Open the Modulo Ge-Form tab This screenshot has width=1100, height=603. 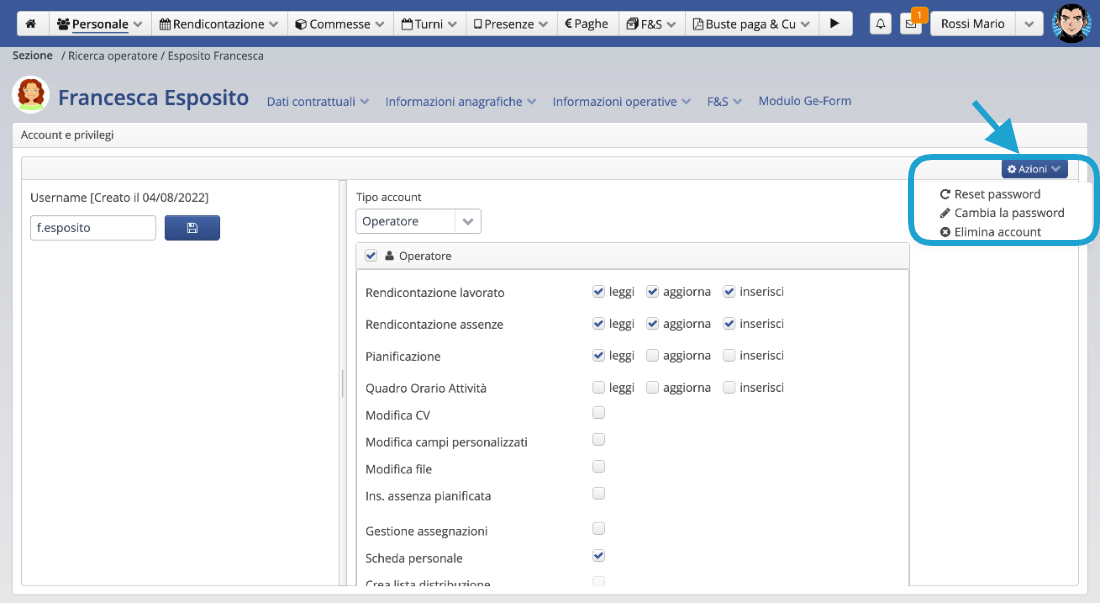tap(804, 101)
